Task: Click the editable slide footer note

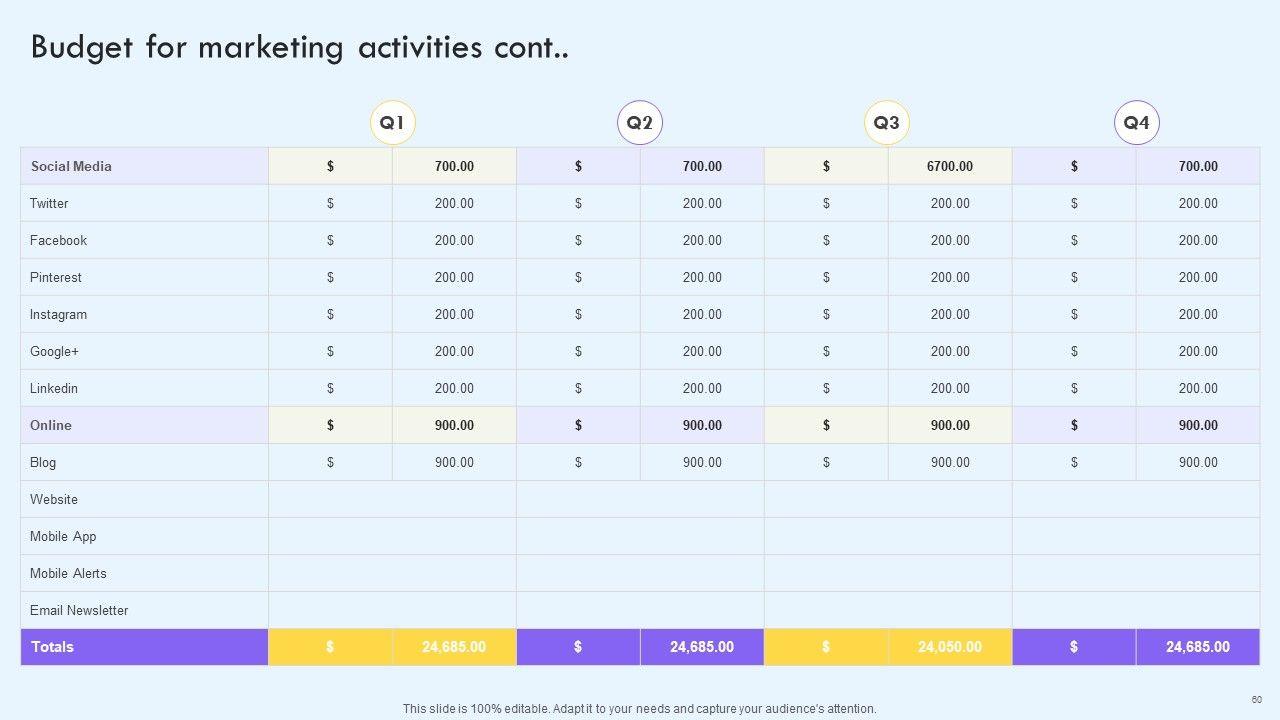Action: point(640,708)
